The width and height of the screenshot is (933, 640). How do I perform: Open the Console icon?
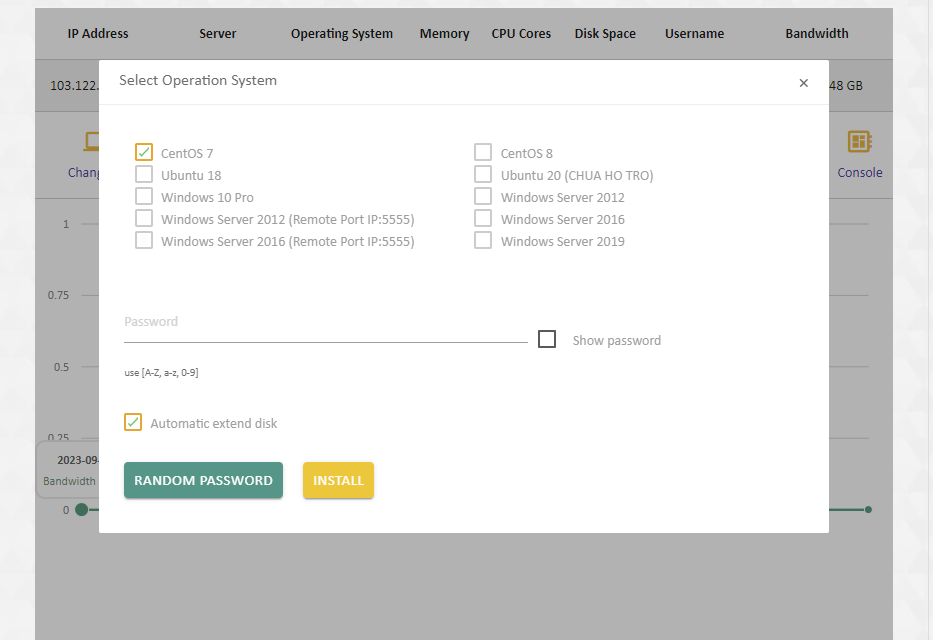tap(859, 142)
